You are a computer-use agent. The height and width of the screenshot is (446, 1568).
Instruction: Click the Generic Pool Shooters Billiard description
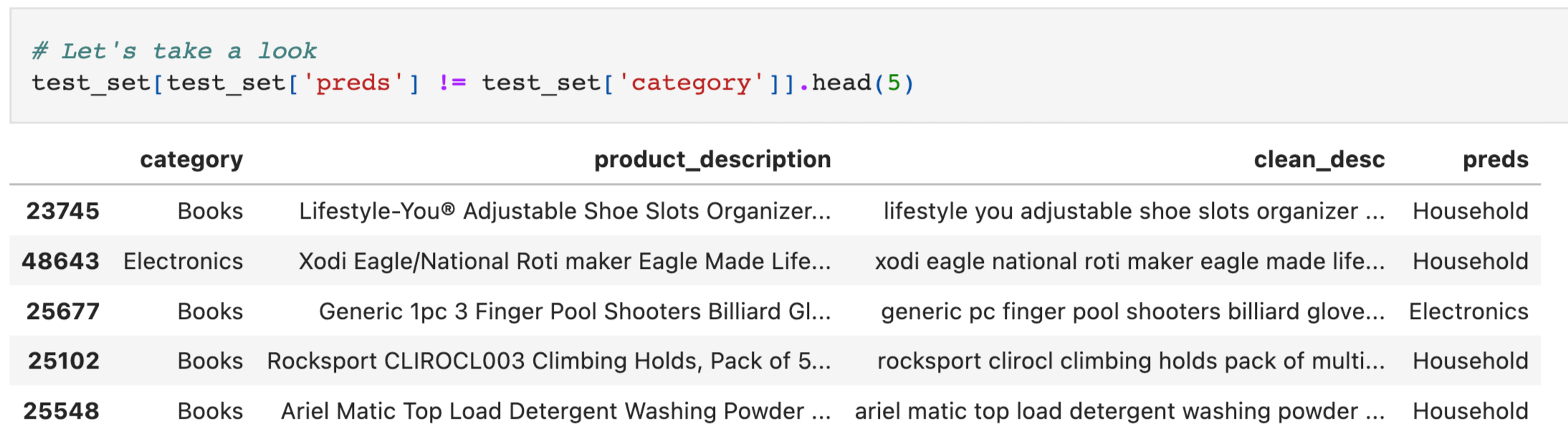575,311
